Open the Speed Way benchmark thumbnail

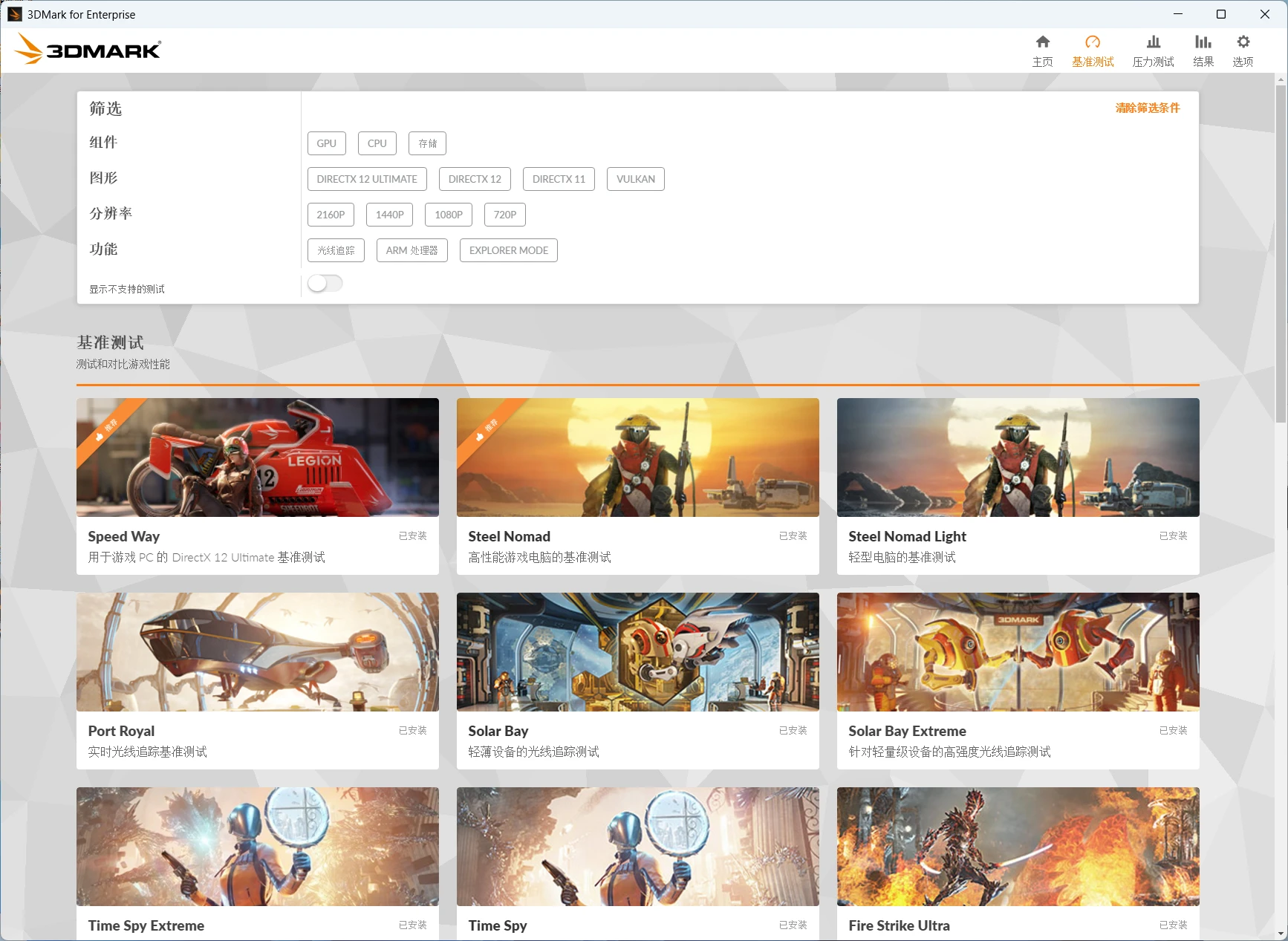[258, 458]
